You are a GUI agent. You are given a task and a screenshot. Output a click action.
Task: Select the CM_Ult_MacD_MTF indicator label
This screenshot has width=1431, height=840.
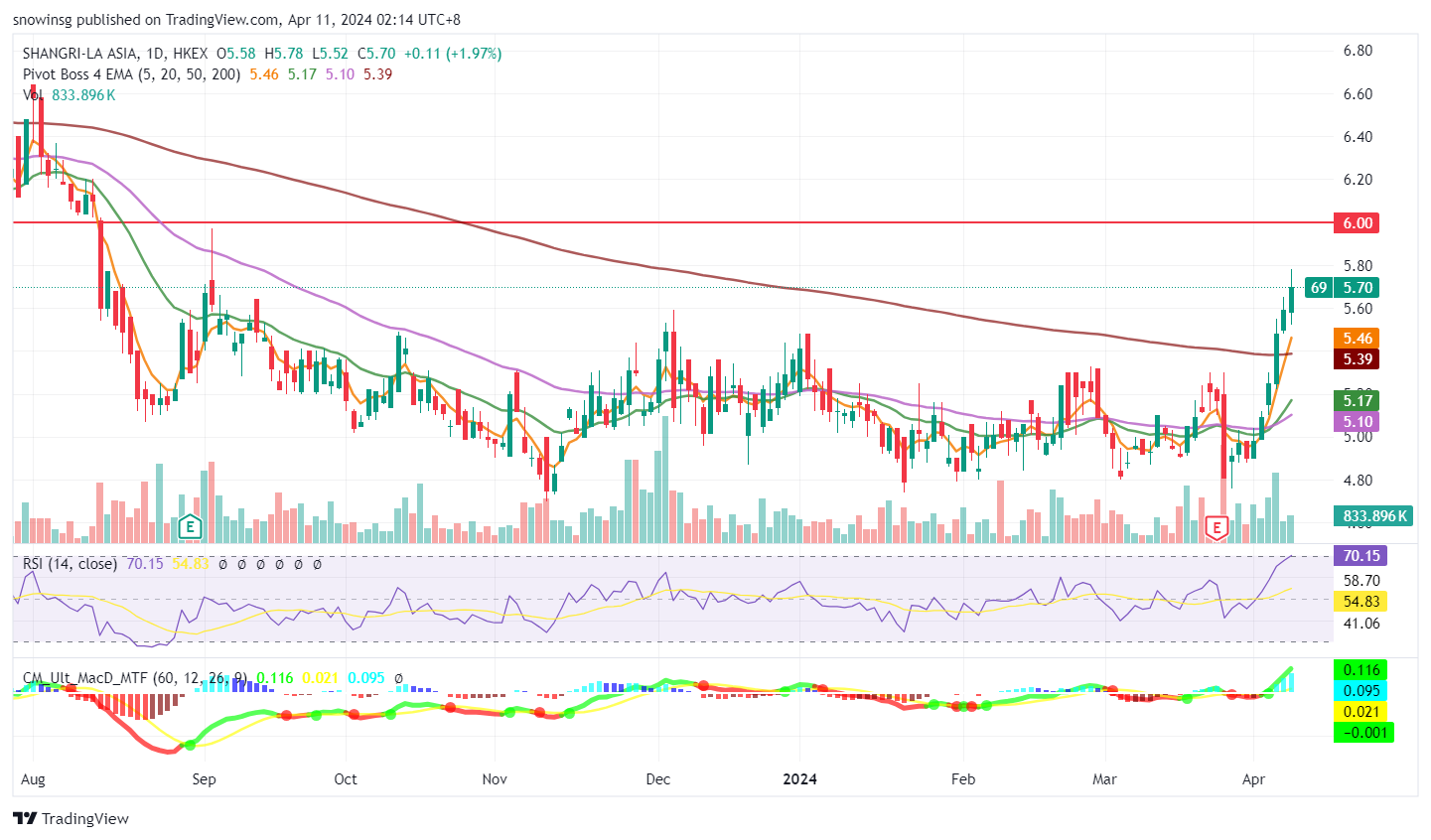pos(135,678)
